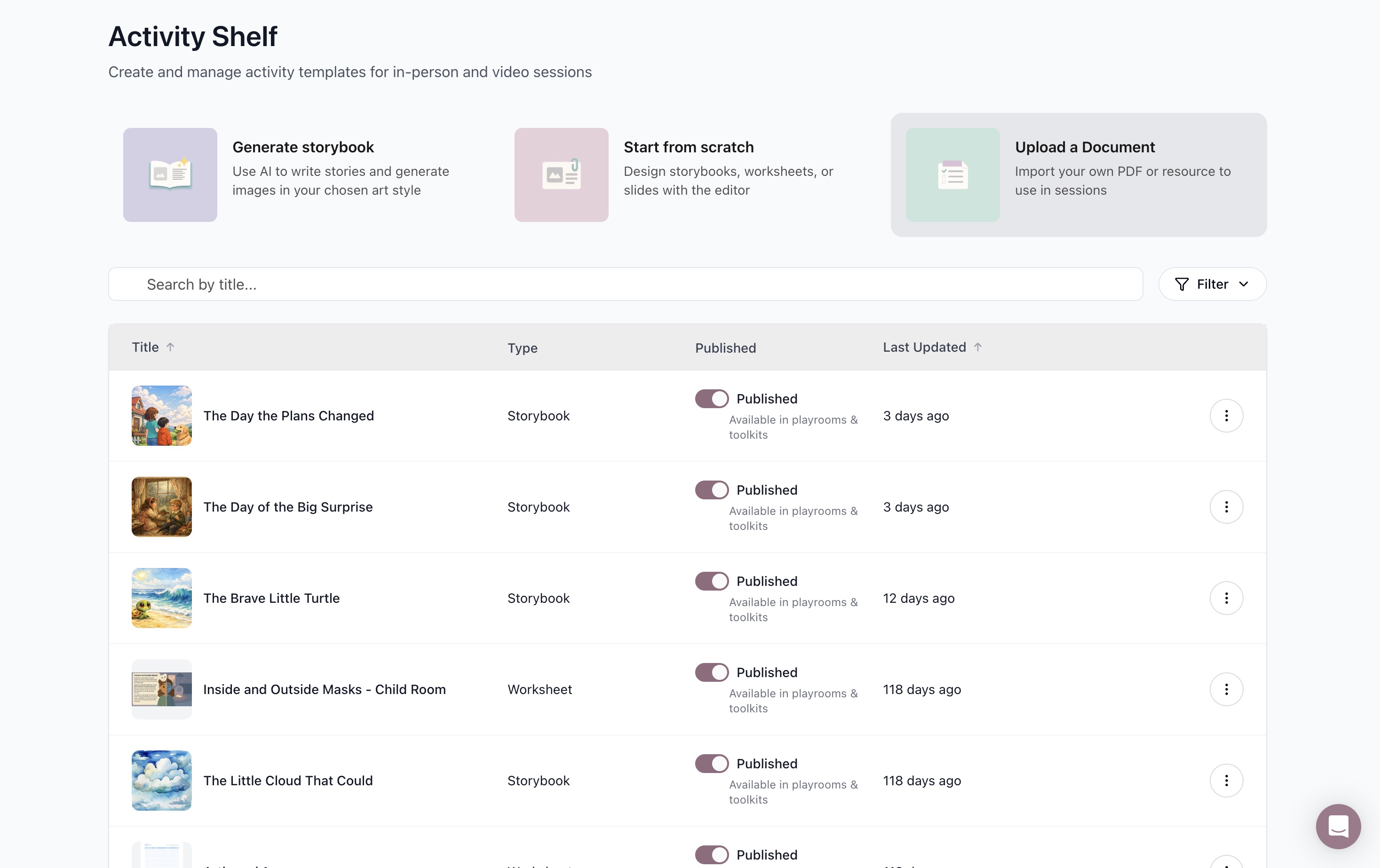Open the chat support bubble icon

(x=1338, y=826)
